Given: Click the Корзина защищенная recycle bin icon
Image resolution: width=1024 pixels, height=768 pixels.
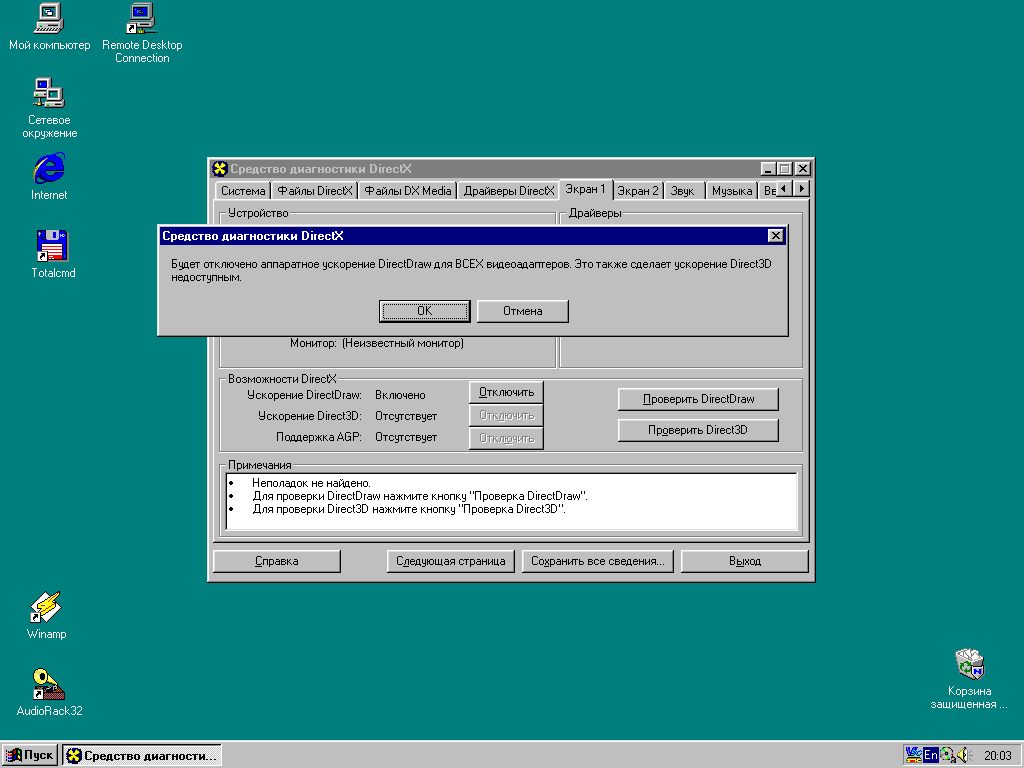Looking at the screenshot, I should coord(969,663).
